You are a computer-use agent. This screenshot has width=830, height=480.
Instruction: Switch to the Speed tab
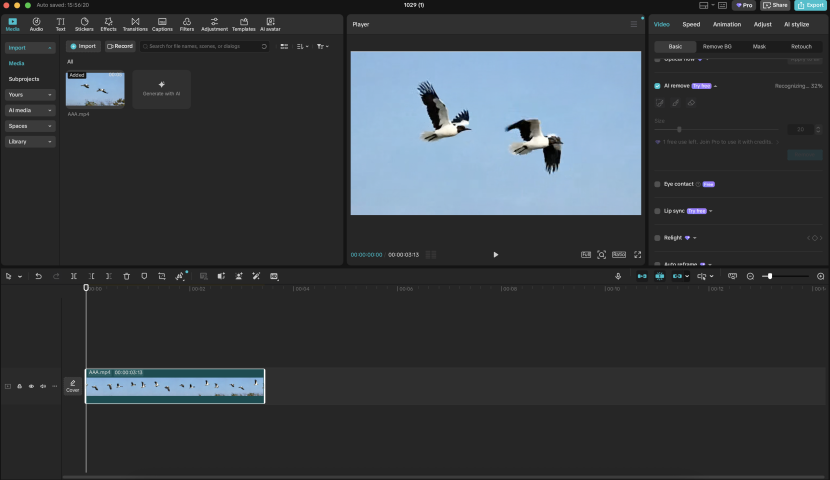691,24
